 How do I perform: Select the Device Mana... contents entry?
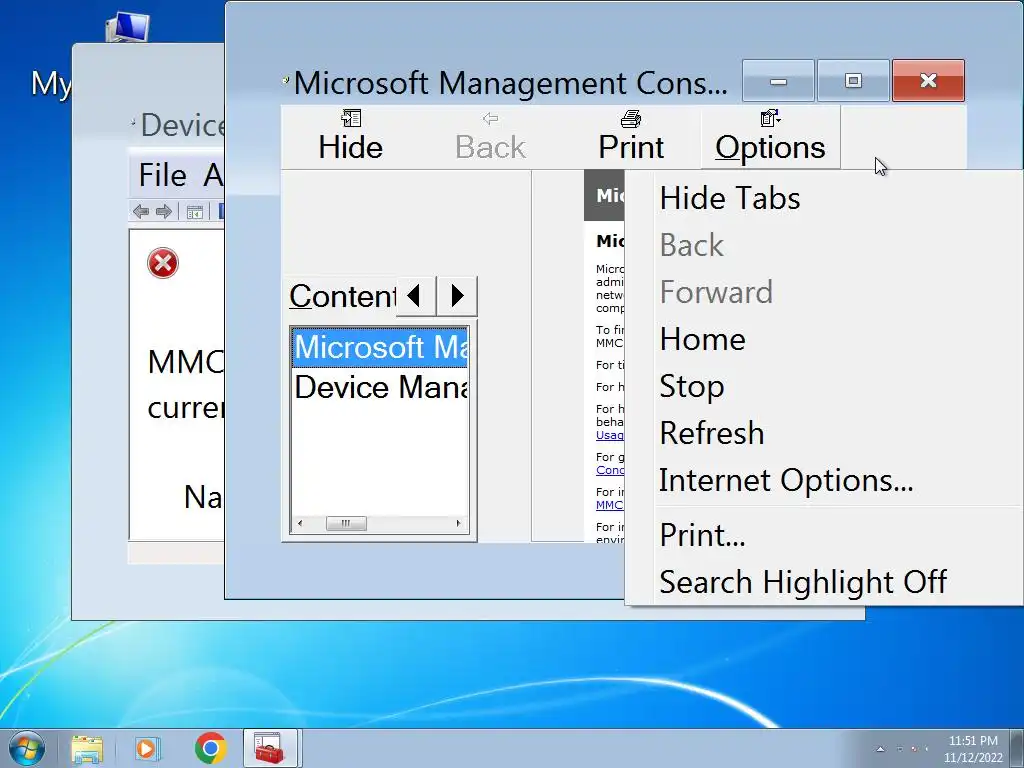pos(380,387)
